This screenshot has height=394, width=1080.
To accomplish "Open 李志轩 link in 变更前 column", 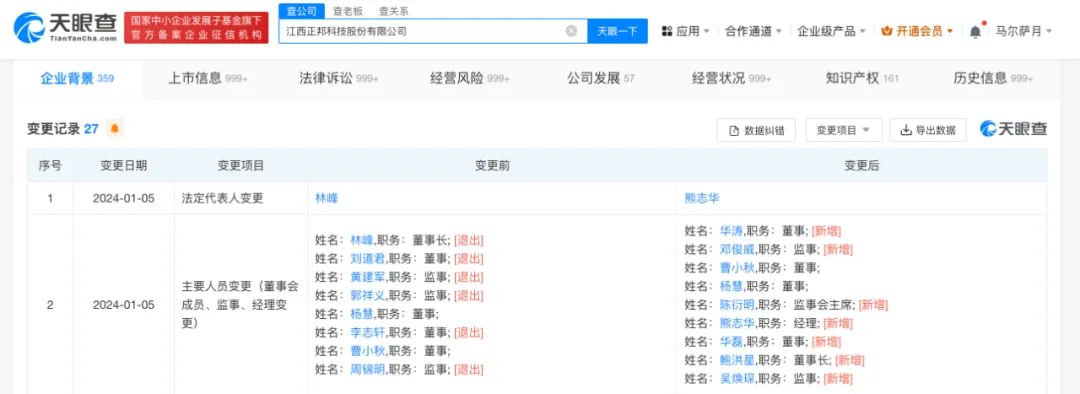I will click(368, 333).
